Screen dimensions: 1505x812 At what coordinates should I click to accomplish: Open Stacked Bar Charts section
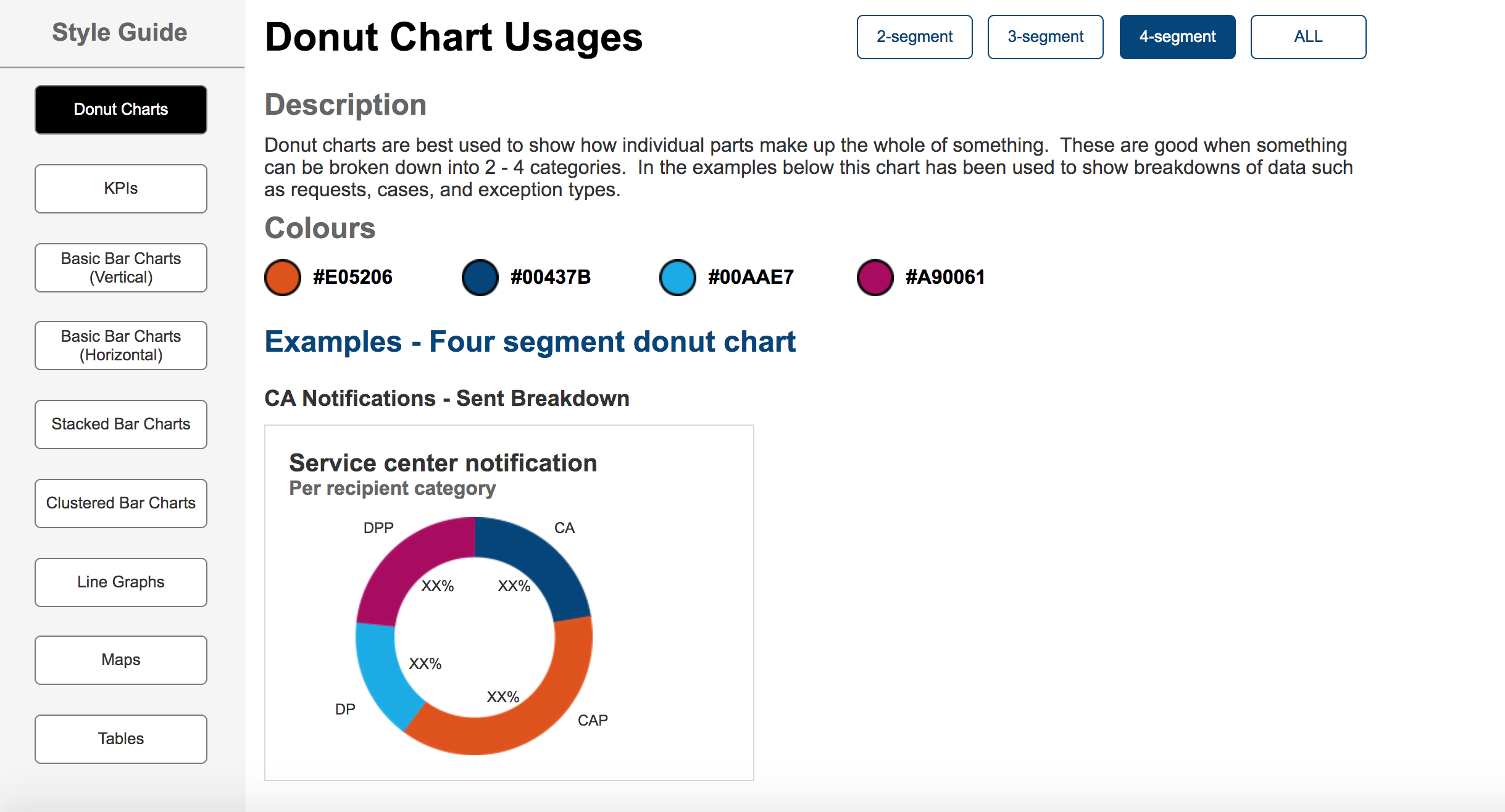coord(121,424)
